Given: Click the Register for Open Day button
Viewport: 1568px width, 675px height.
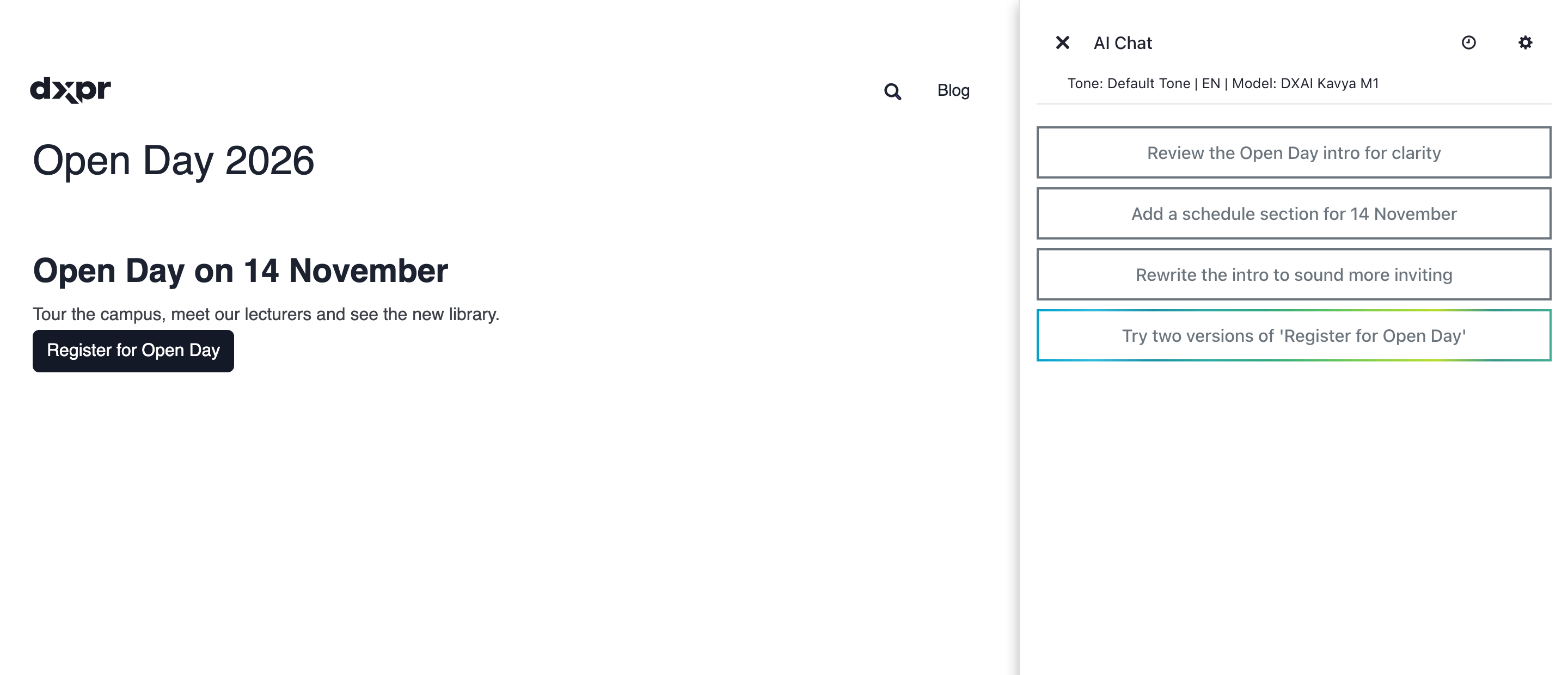Looking at the screenshot, I should tap(133, 351).
